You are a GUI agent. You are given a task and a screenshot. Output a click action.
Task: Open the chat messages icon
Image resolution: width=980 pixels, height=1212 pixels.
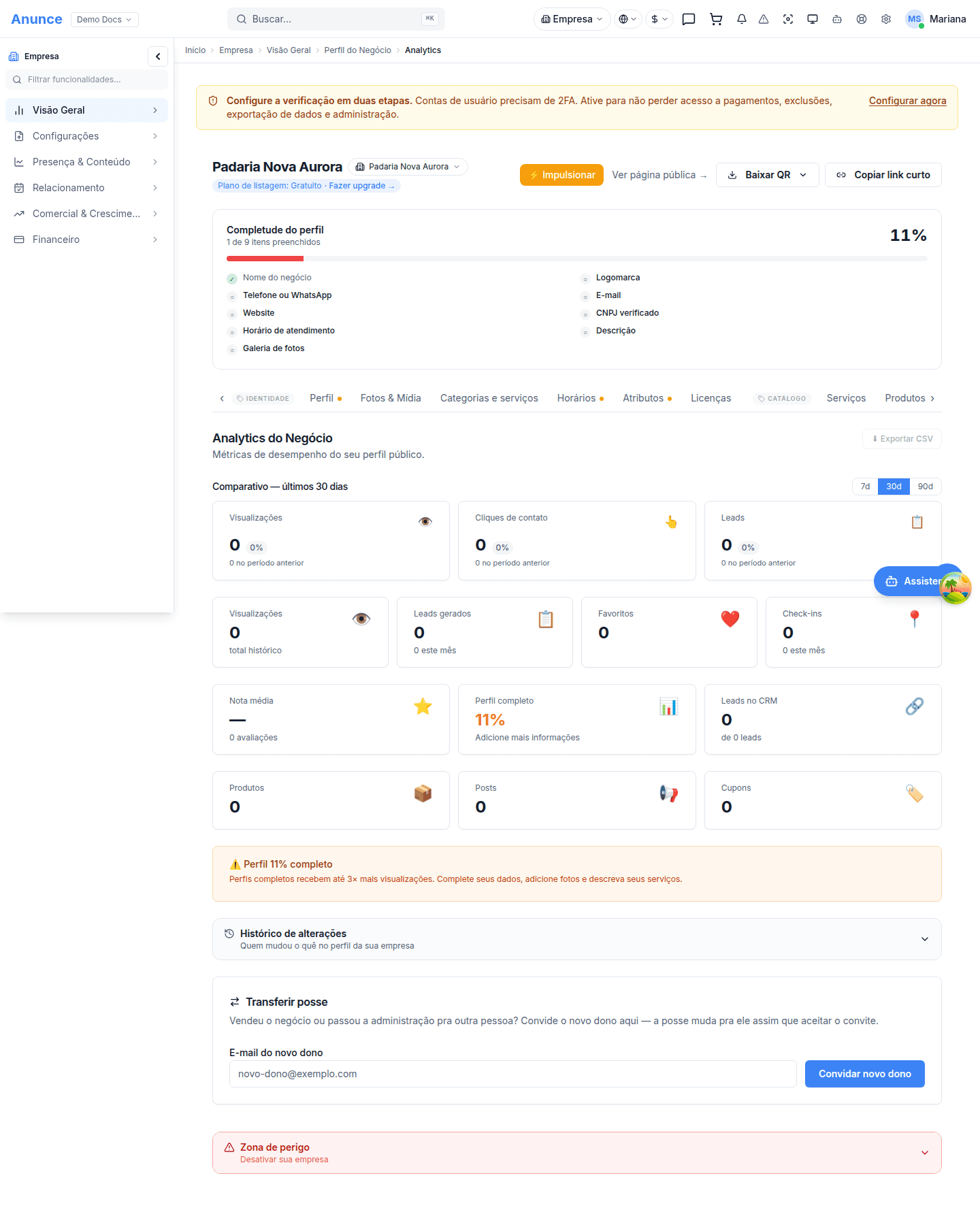tap(689, 19)
